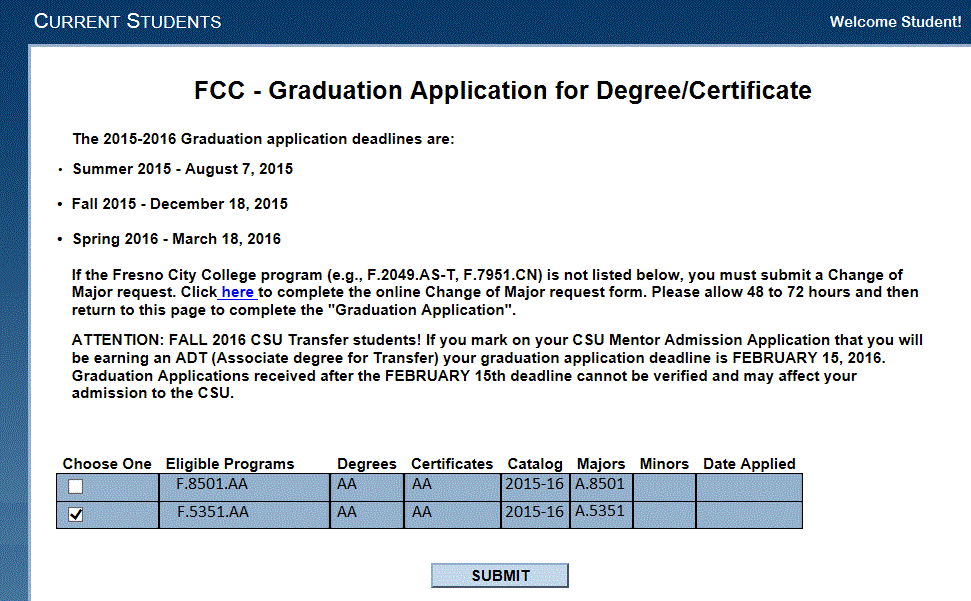Screen dimensions: 971x601
Task: Click the Current Students header title
Action: [128, 21]
